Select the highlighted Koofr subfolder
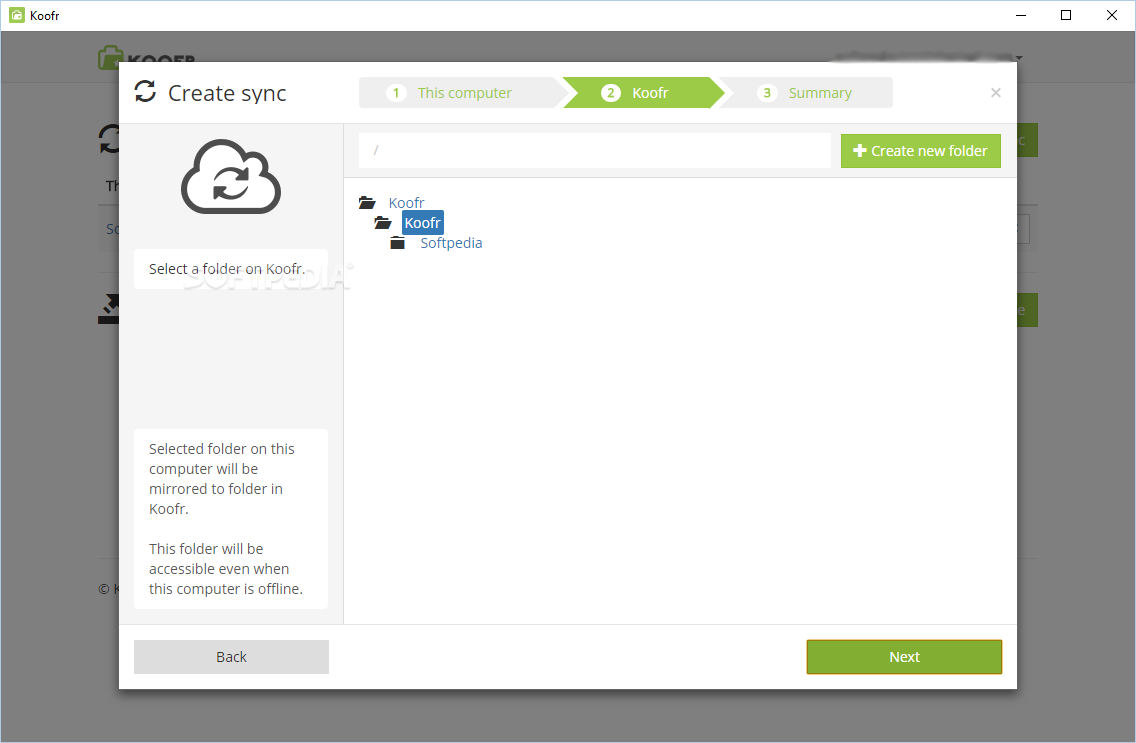The height and width of the screenshot is (743, 1136). pos(423,223)
